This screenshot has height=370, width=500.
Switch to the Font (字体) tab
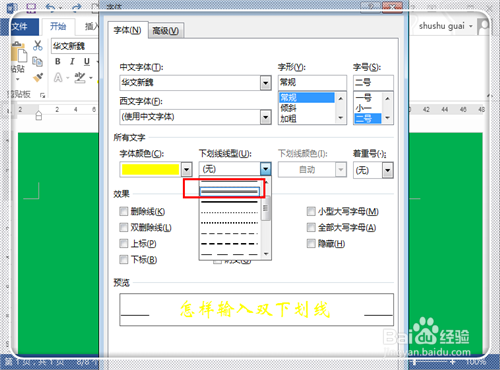[x=127, y=30]
